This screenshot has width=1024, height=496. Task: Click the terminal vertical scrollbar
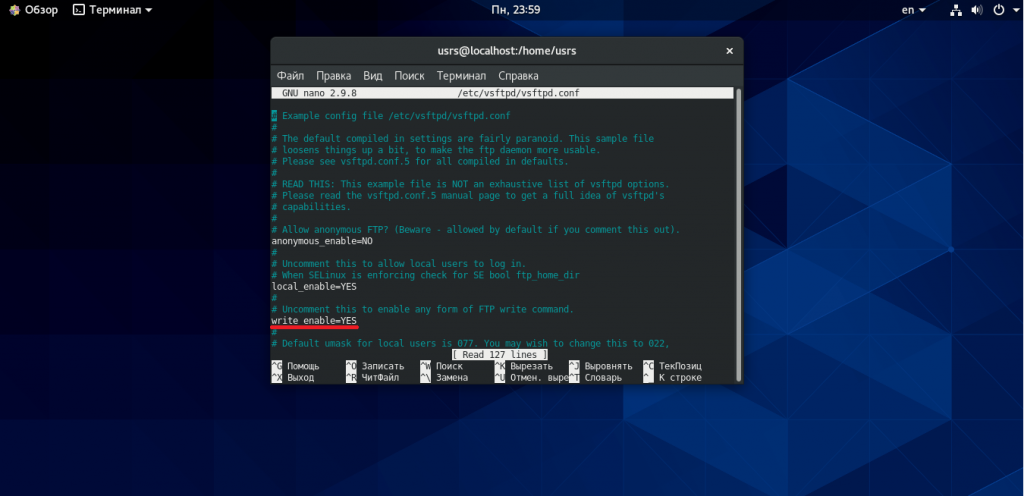739,234
